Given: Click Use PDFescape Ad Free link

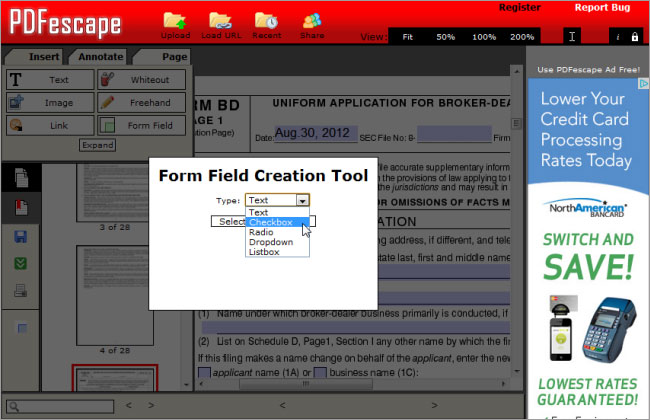Looking at the screenshot, I should pyautogui.click(x=588, y=70).
